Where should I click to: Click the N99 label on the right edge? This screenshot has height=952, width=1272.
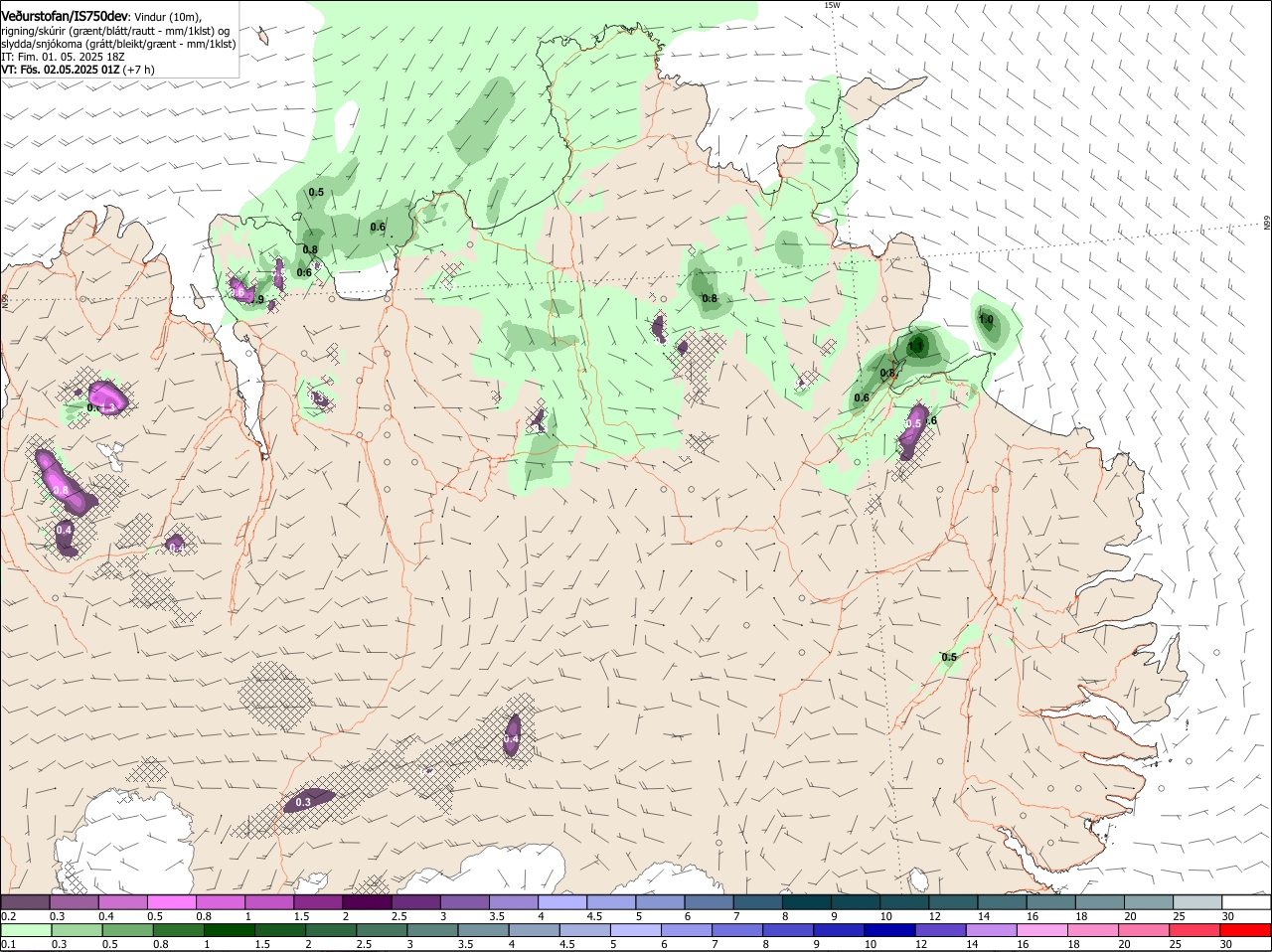point(1267,224)
